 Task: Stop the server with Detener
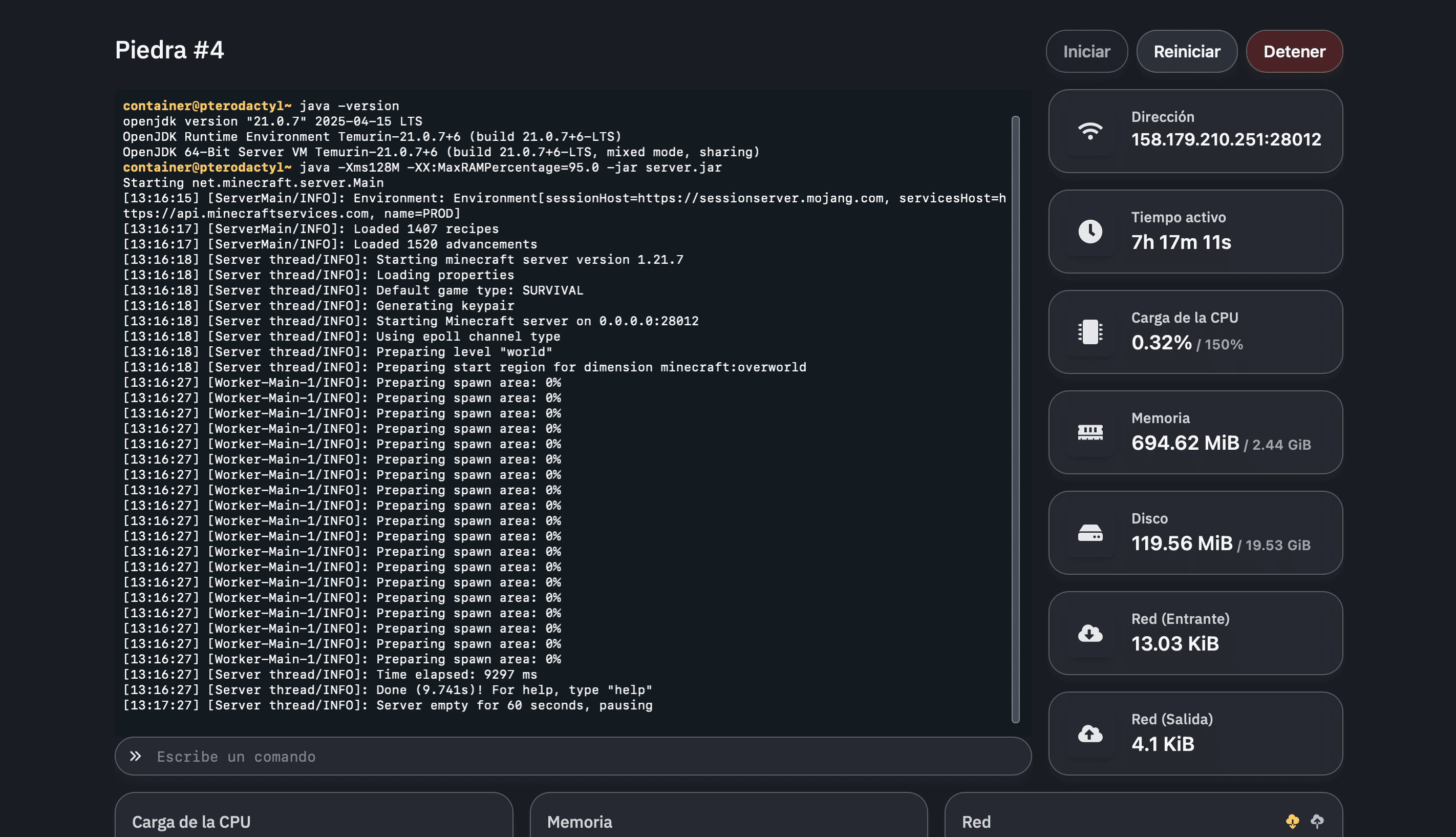[1294, 52]
